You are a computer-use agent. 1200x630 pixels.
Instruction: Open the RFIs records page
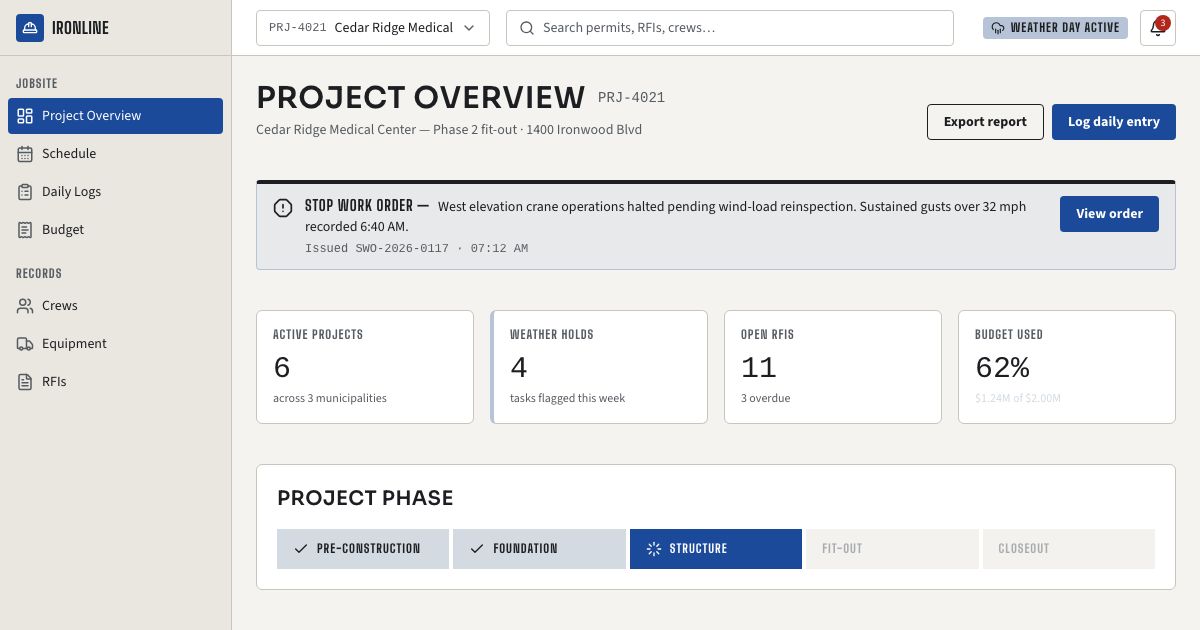pyautogui.click(x=115, y=382)
